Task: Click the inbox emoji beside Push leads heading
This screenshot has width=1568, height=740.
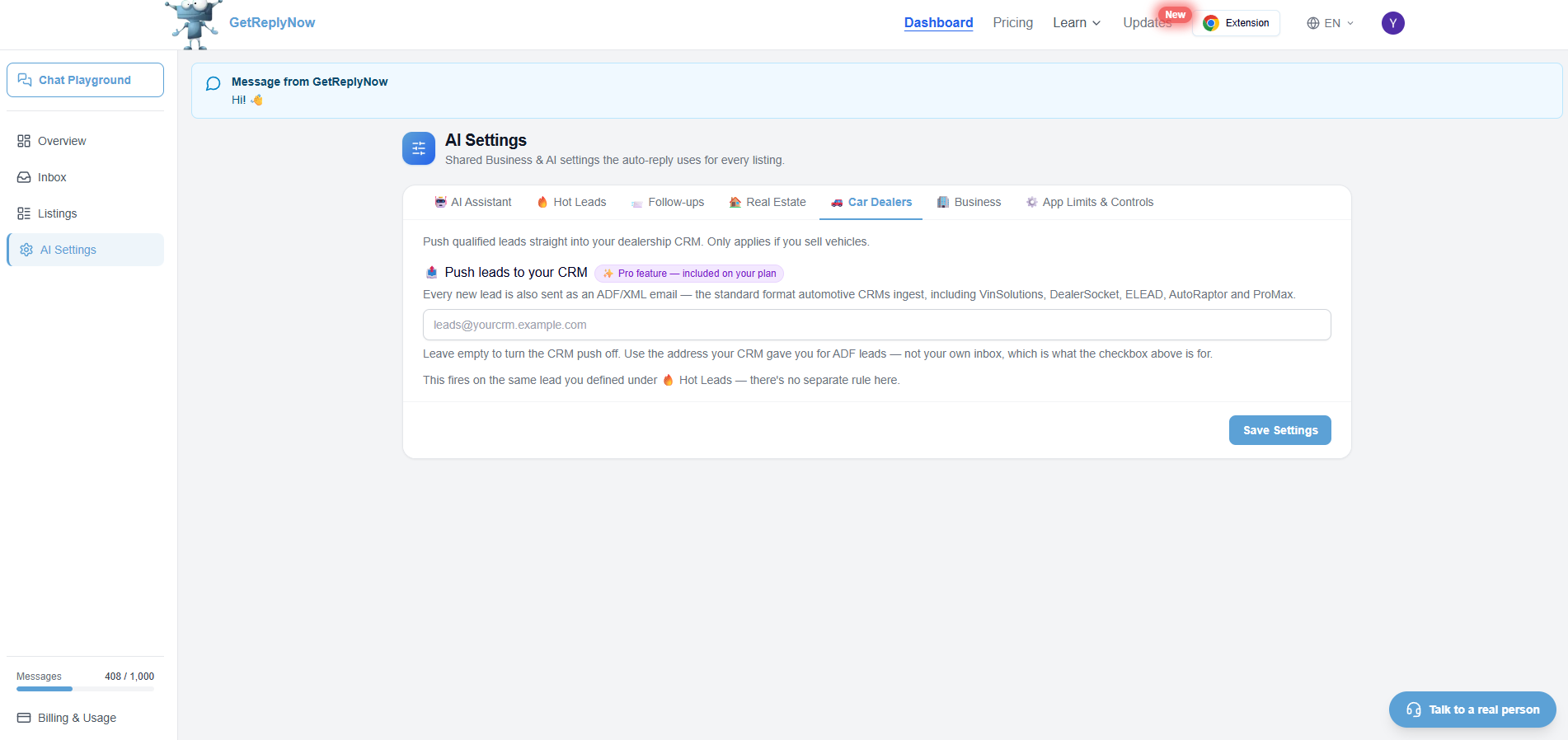Action: 431,272
